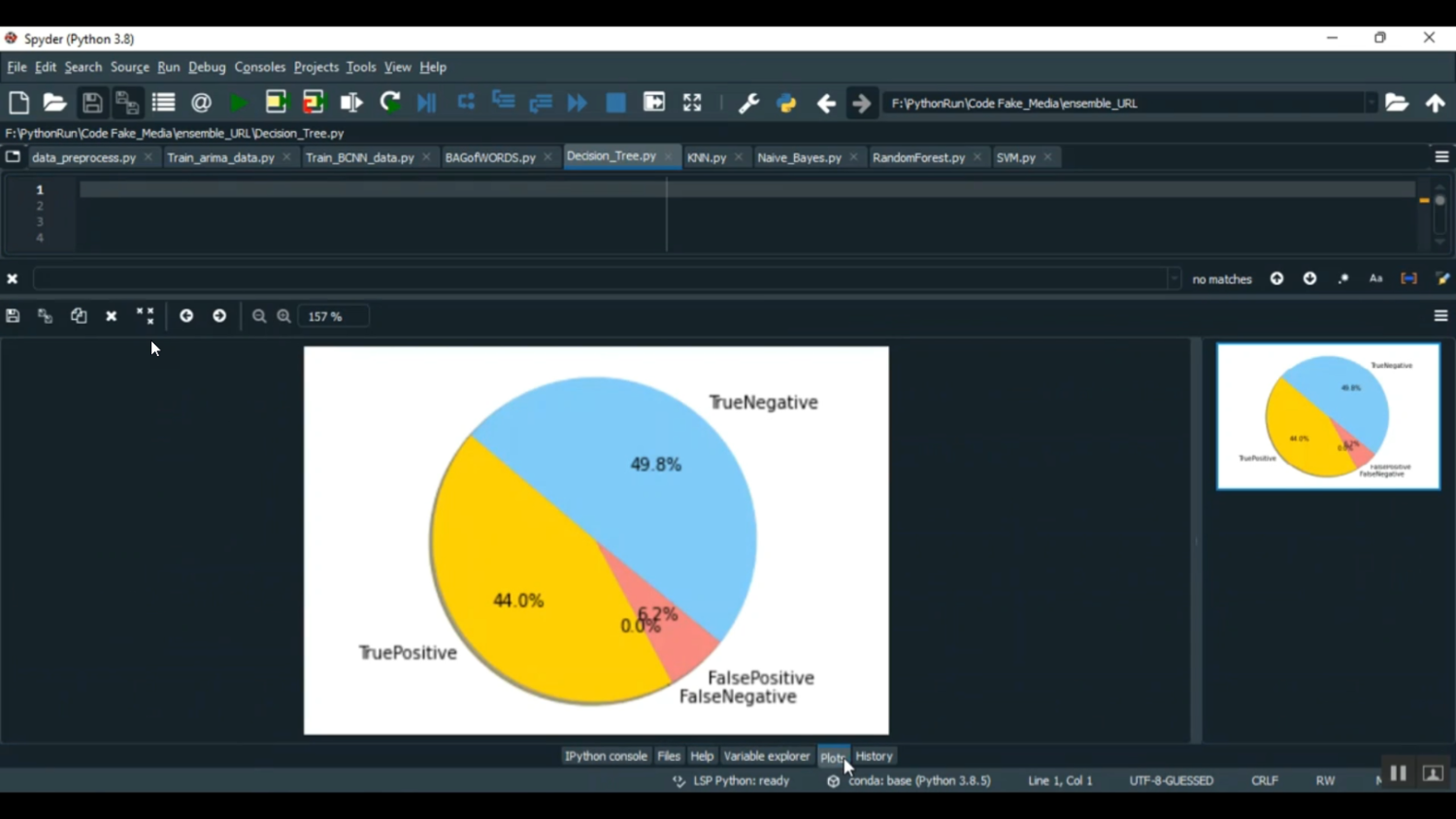
Task: Go back to previous cursor position
Action: point(826,103)
